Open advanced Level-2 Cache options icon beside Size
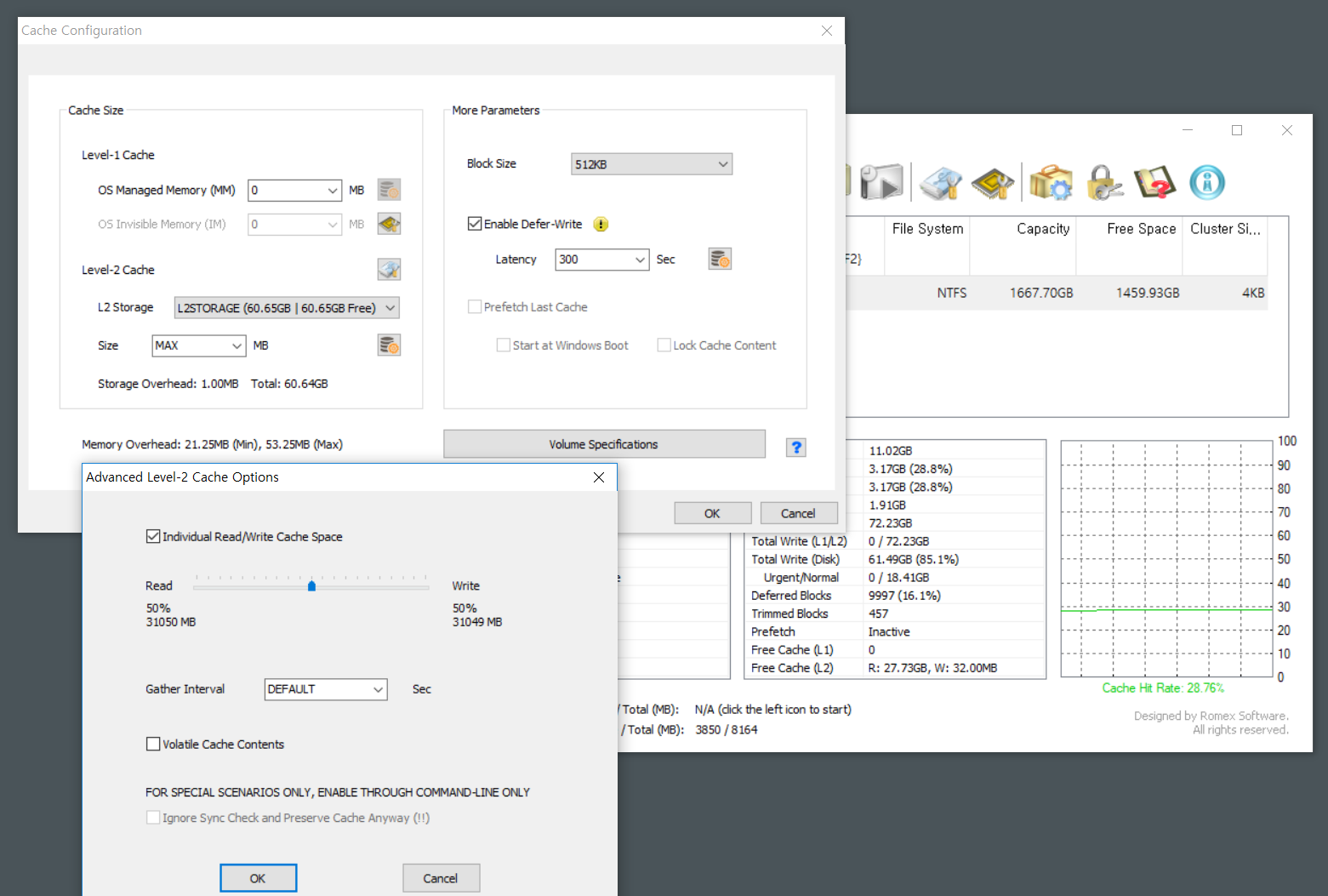1328x896 pixels. 389,345
